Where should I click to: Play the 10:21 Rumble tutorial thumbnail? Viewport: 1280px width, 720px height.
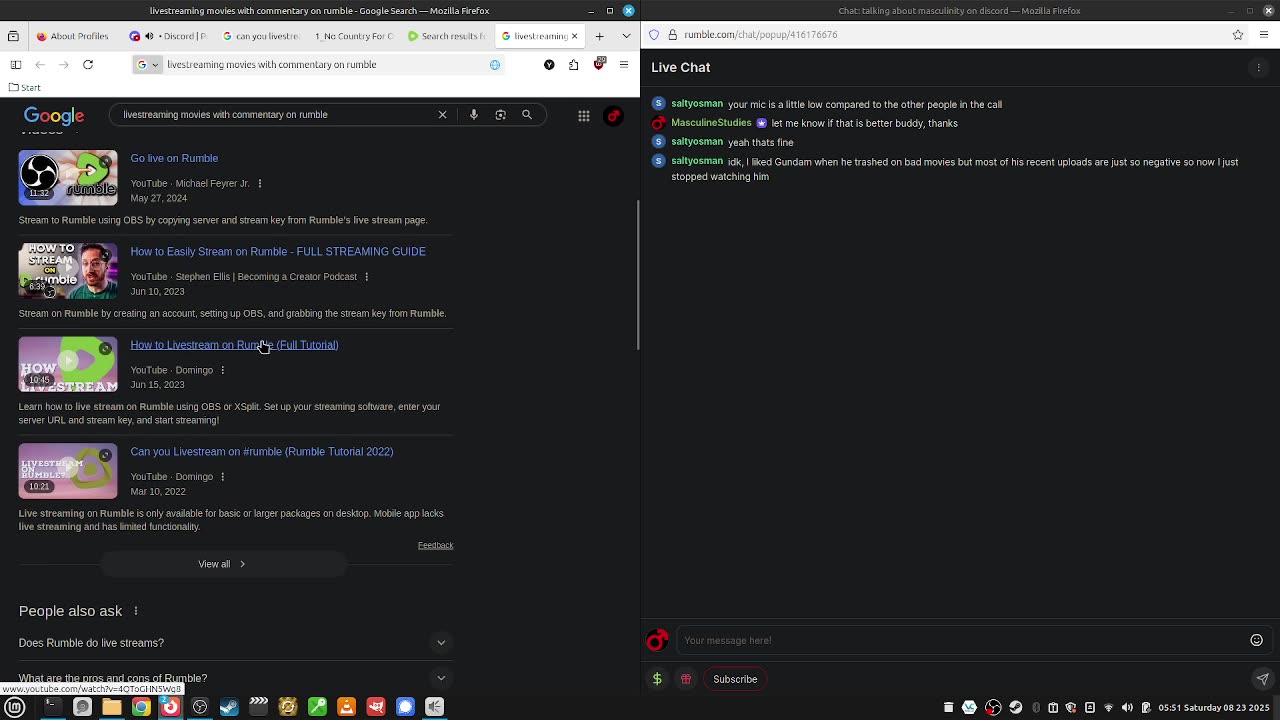(x=68, y=471)
